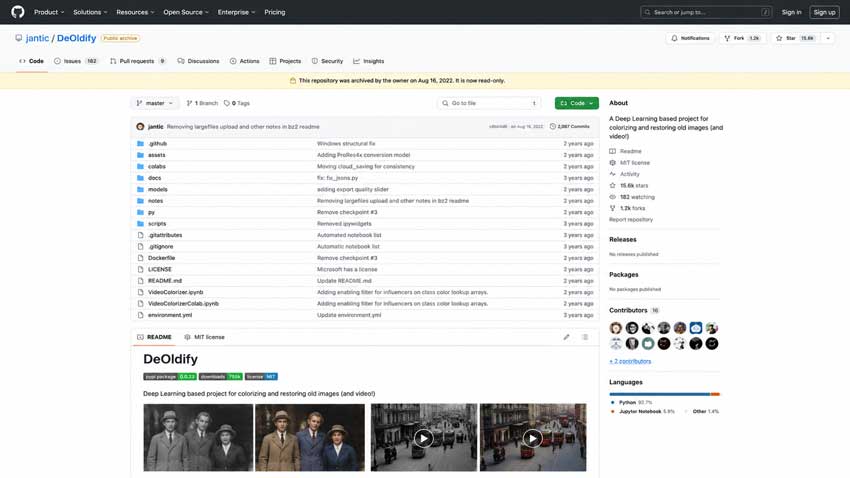
Task: Star the repository
Action: coord(796,38)
